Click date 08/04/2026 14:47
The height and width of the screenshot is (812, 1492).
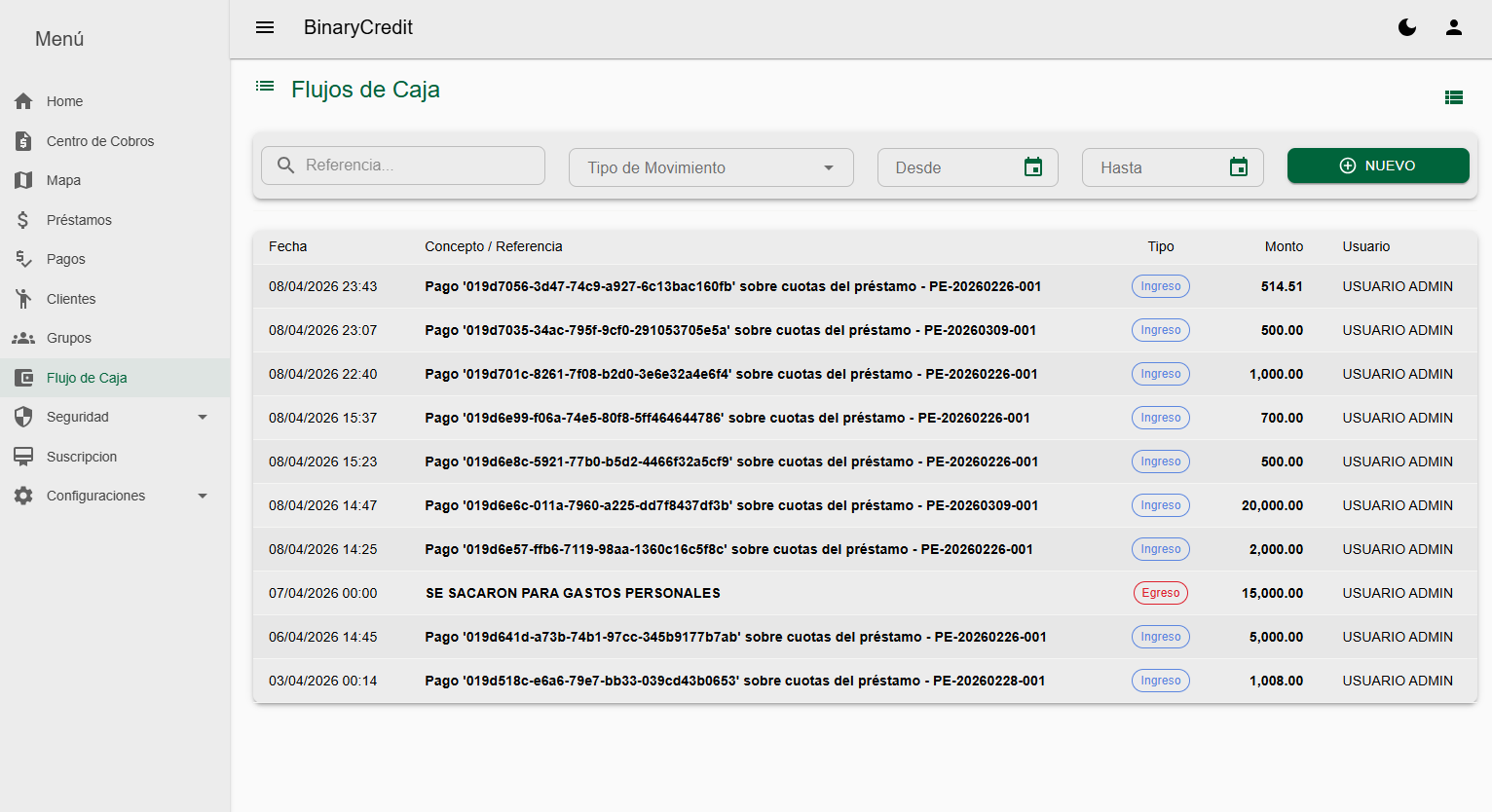click(322, 505)
